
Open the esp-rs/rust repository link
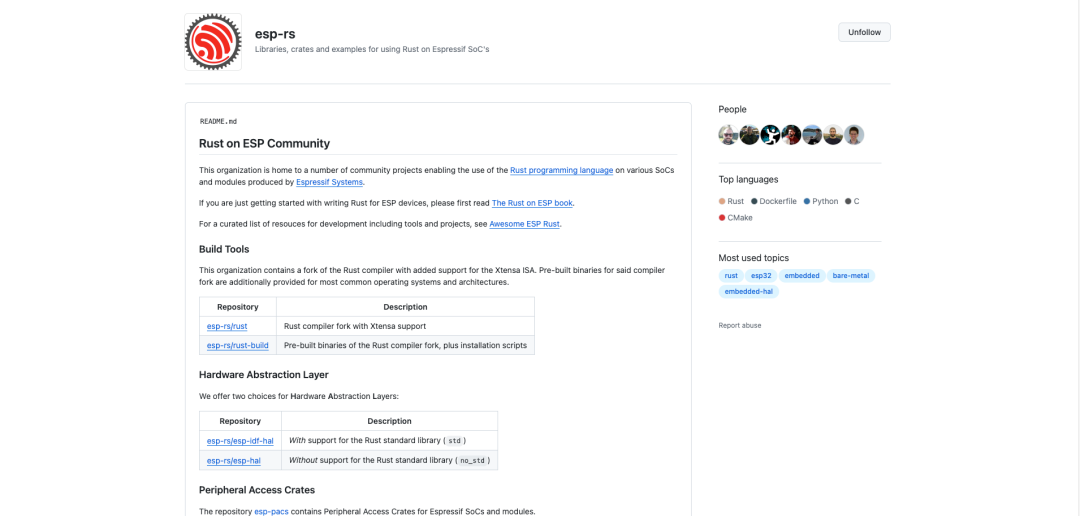pyautogui.click(x=227, y=326)
